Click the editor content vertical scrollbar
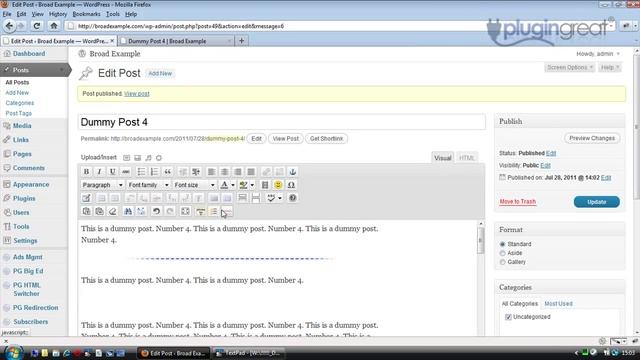 click(x=481, y=278)
